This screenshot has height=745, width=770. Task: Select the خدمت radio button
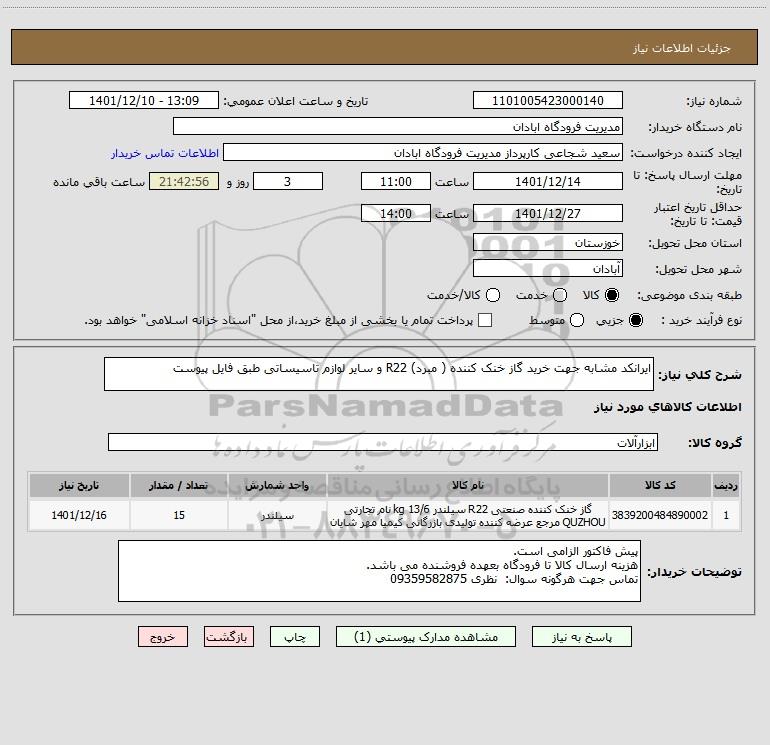pos(560,295)
